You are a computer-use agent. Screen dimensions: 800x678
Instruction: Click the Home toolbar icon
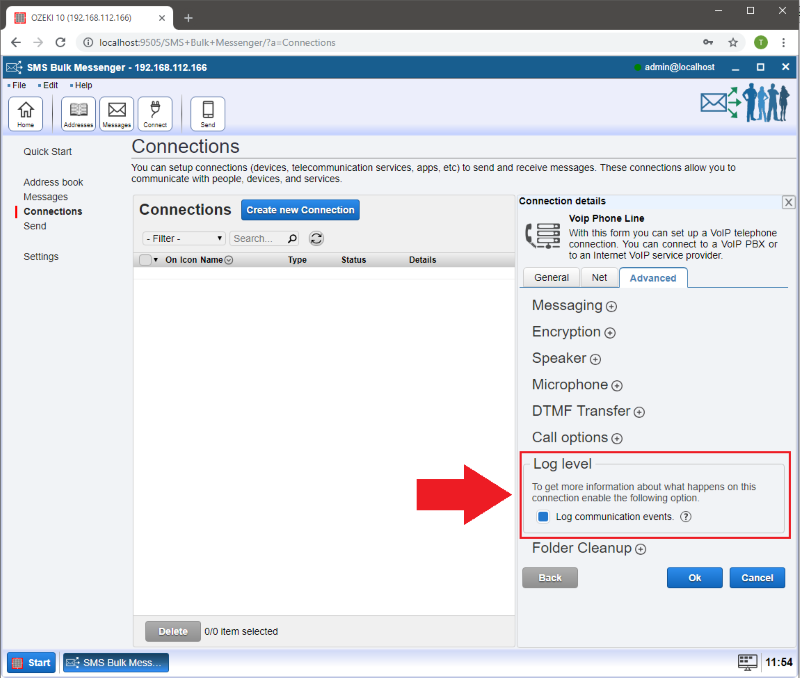[x=25, y=114]
